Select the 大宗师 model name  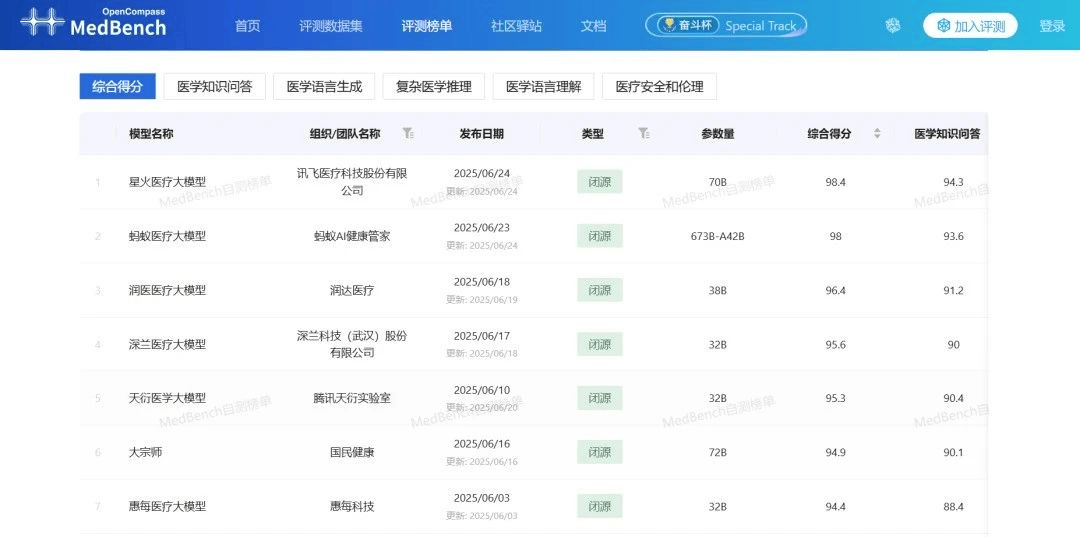(x=145, y=452)
